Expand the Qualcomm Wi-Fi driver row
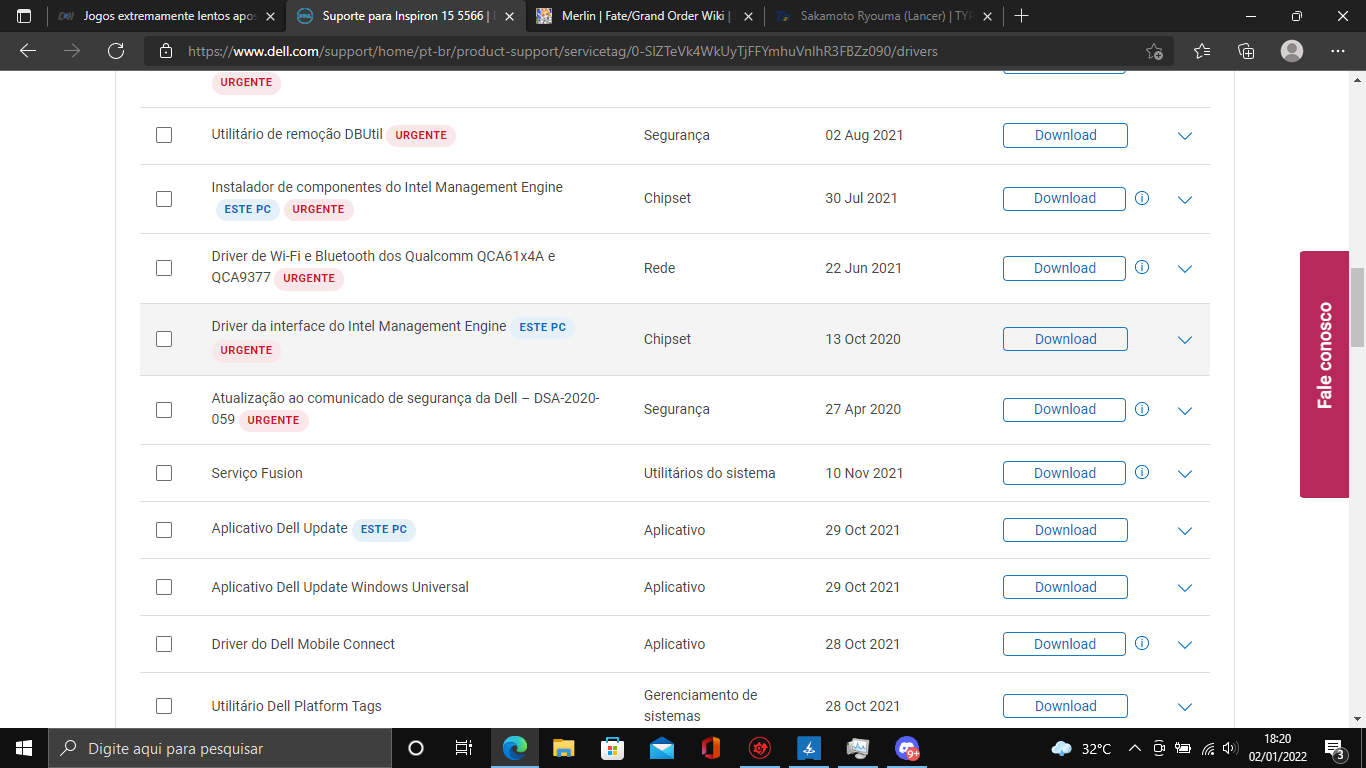Viewport: 1366px width, 768px height. click(1185, 269)
